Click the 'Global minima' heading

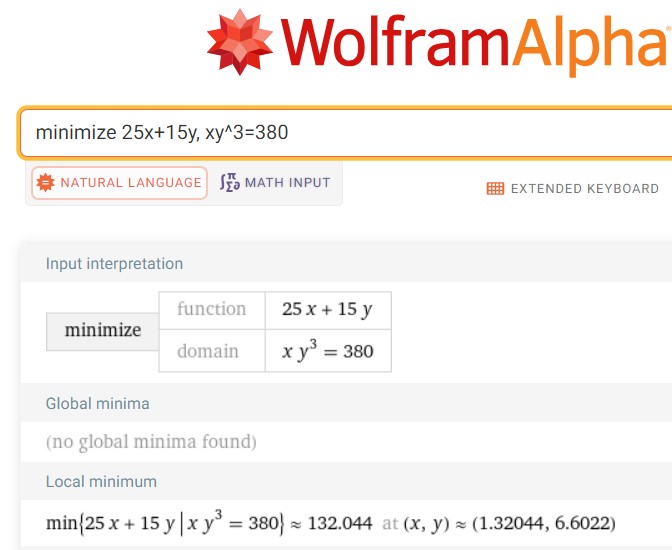(x=98, y=404)
